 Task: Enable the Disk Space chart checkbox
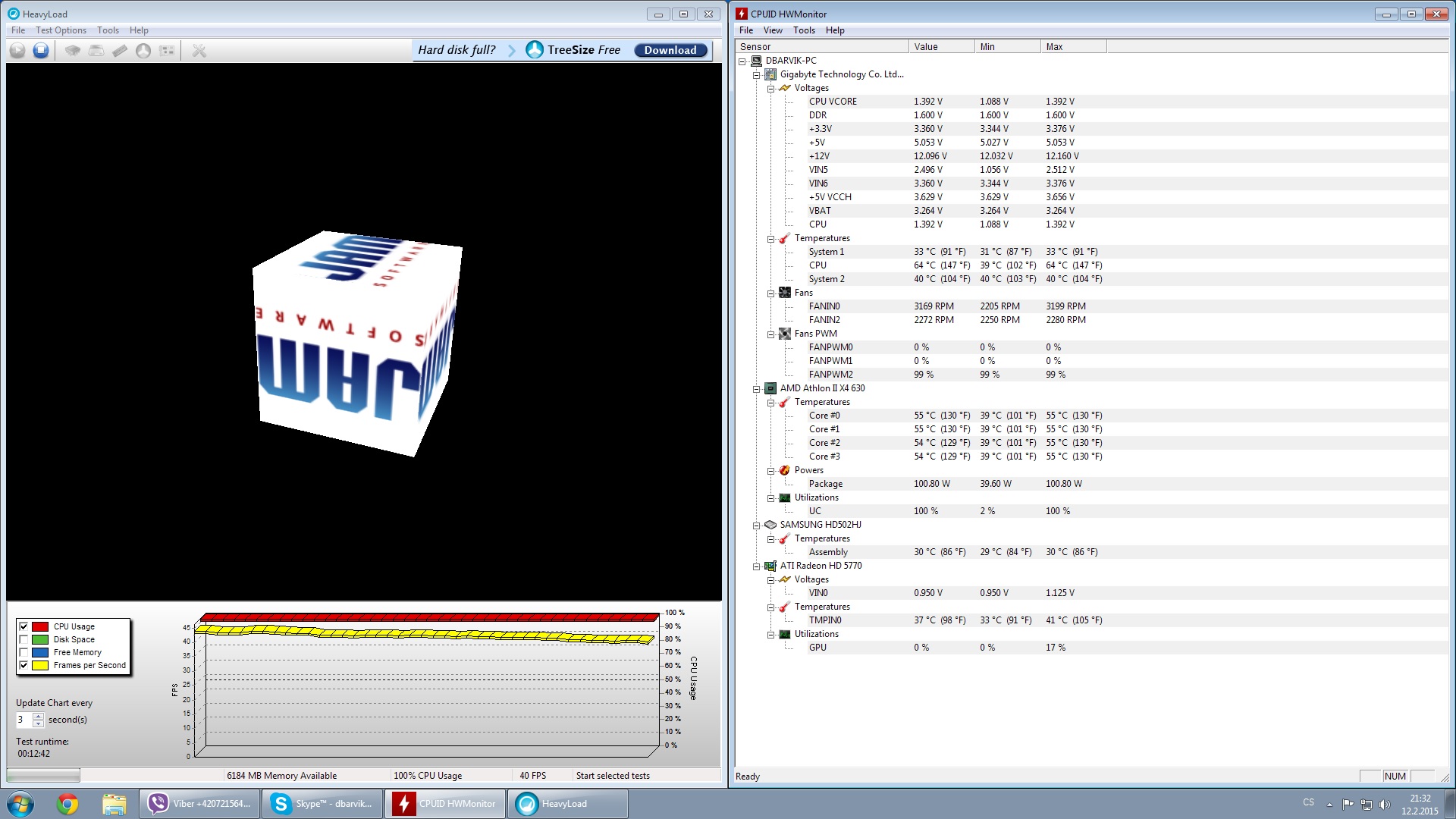(x=24, y=639)
